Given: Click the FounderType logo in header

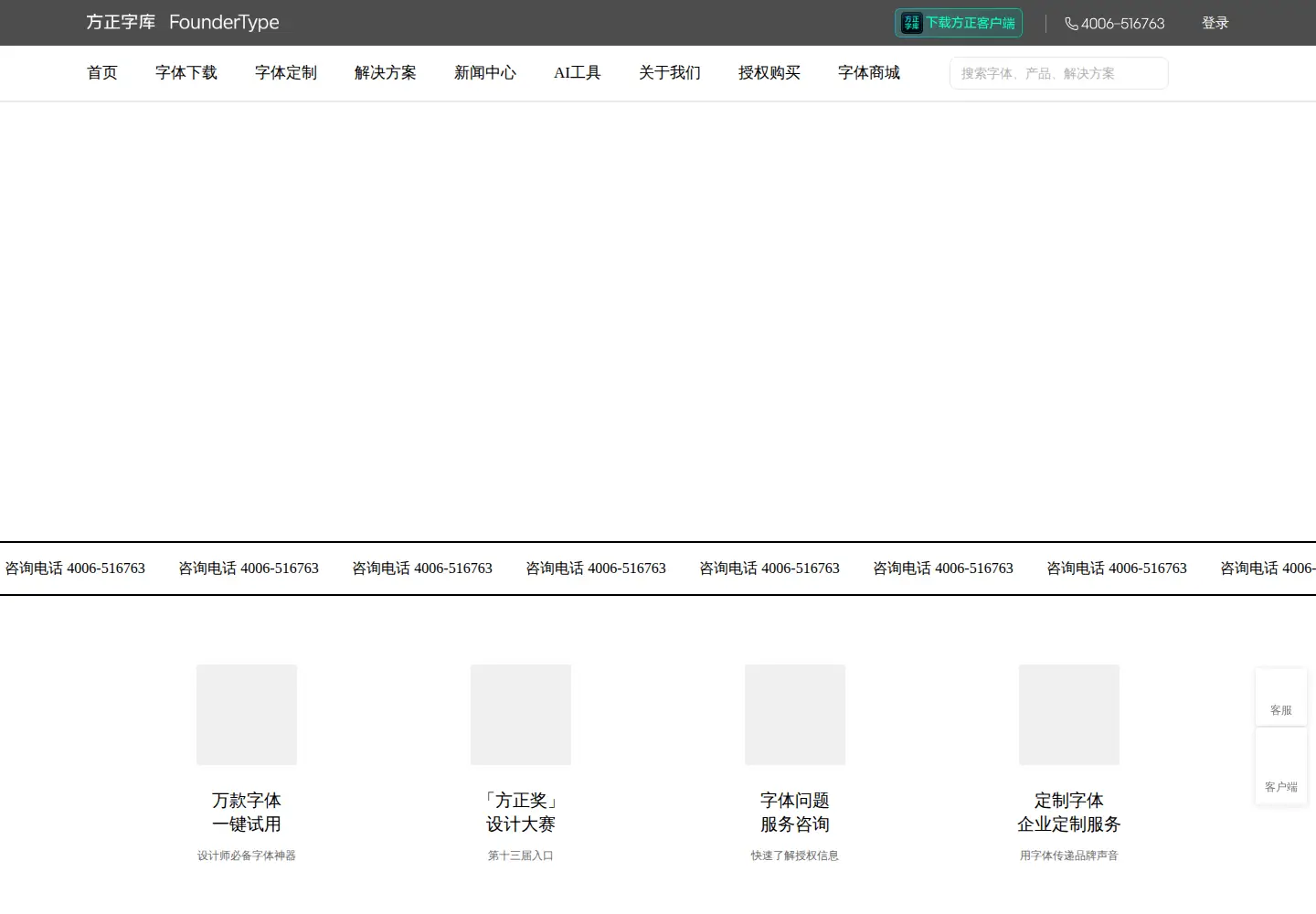Looking at the screenshot, I should (x=183, y=22).
